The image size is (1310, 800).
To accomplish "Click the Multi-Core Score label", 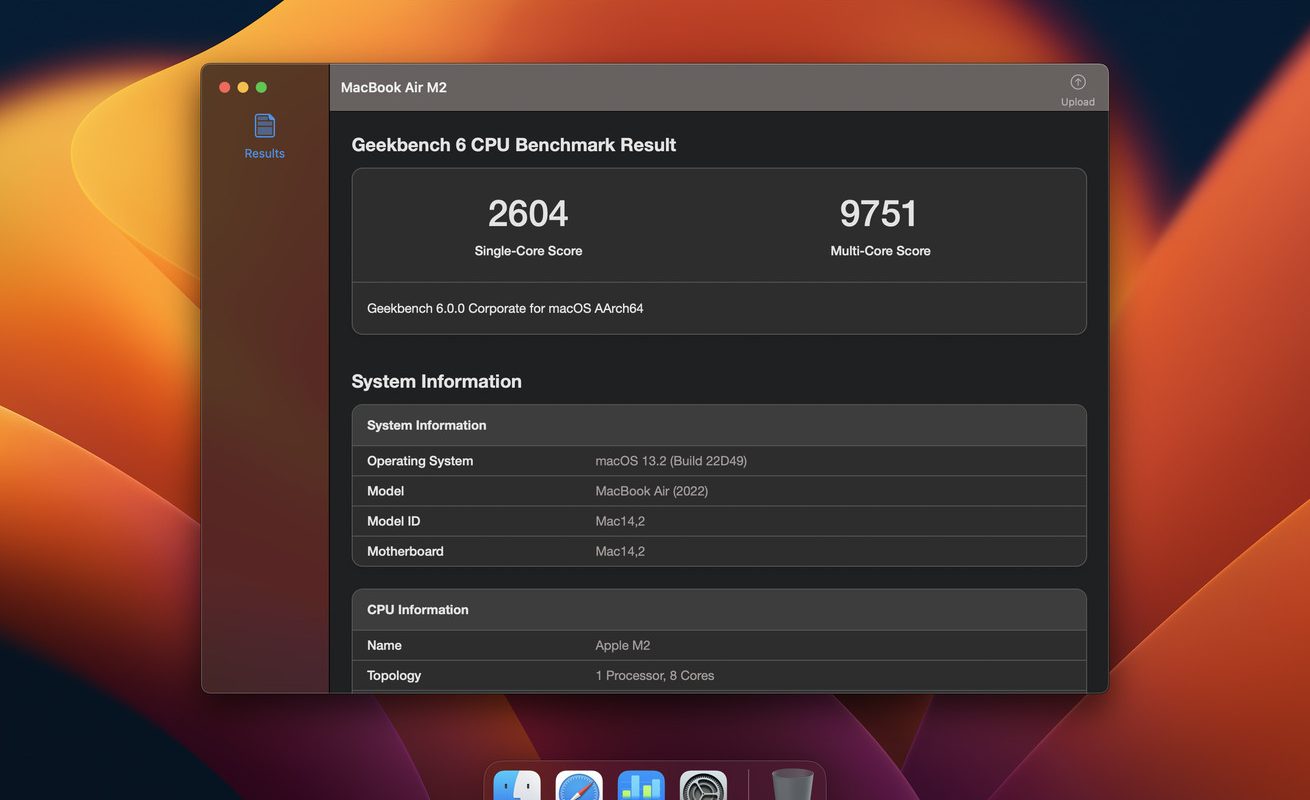I will [880, 251].
